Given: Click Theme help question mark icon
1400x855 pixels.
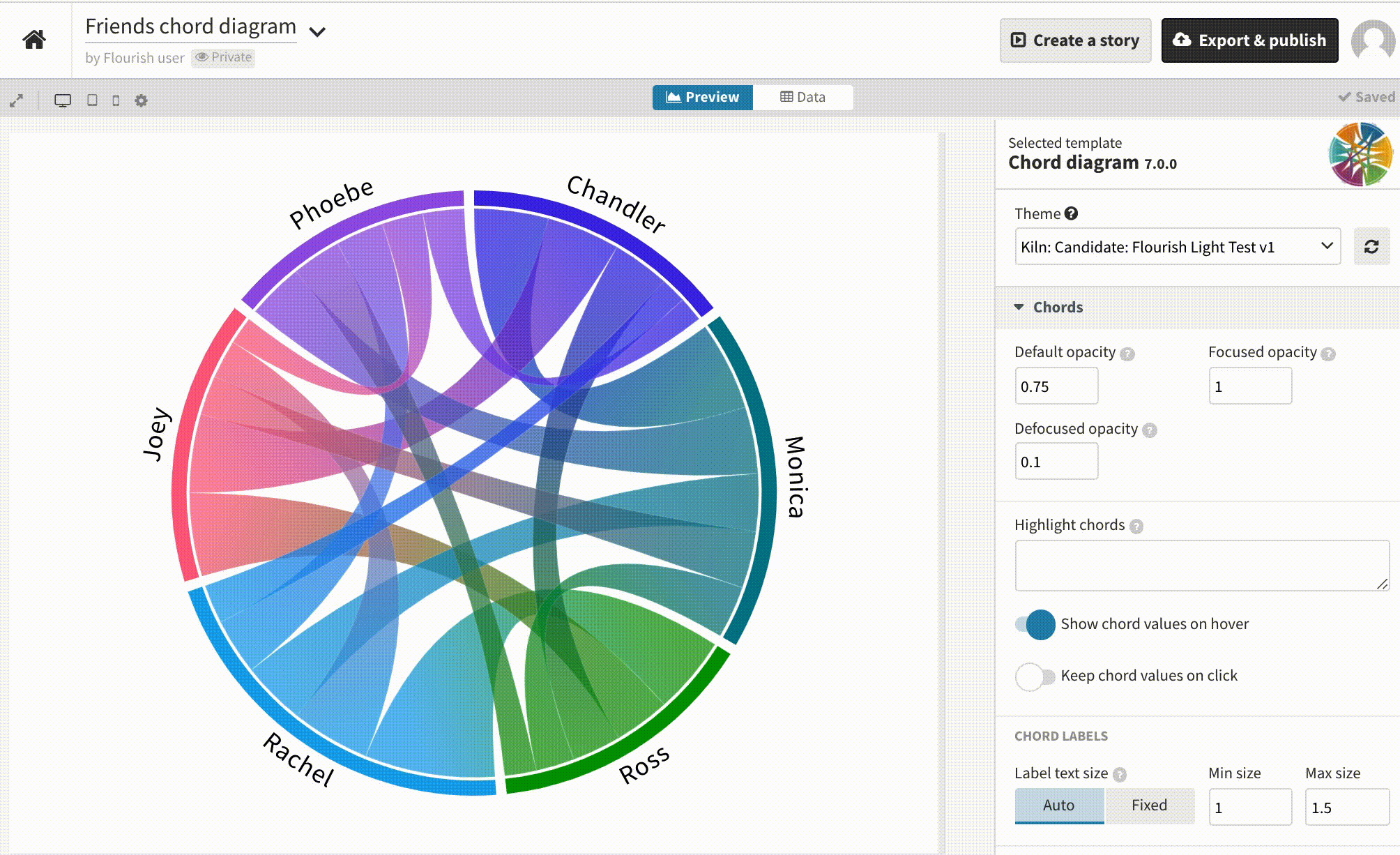Looking at the screenshot, I should pos(1072,214).
